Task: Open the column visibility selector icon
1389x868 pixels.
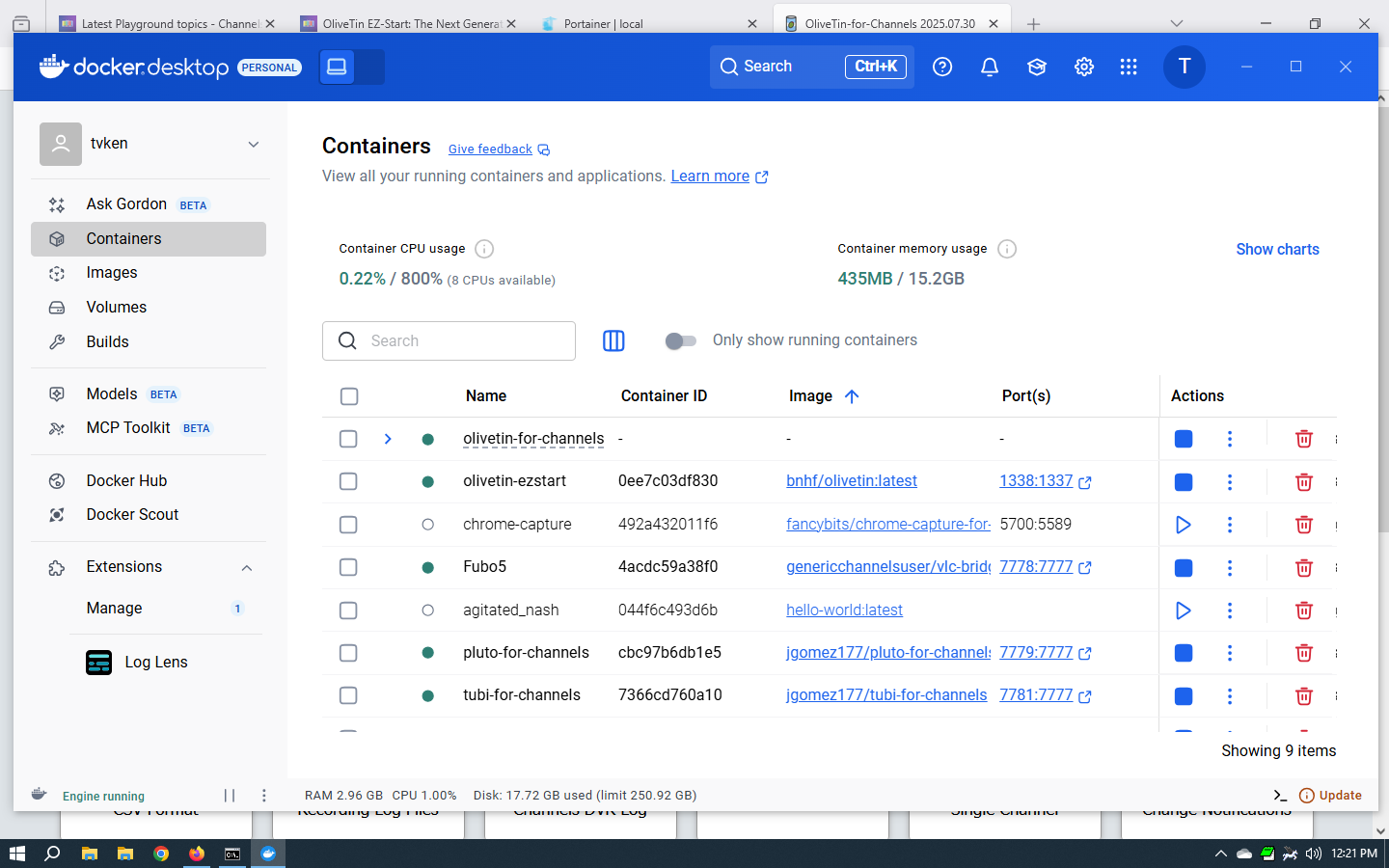Action: [x=613, y=340]
